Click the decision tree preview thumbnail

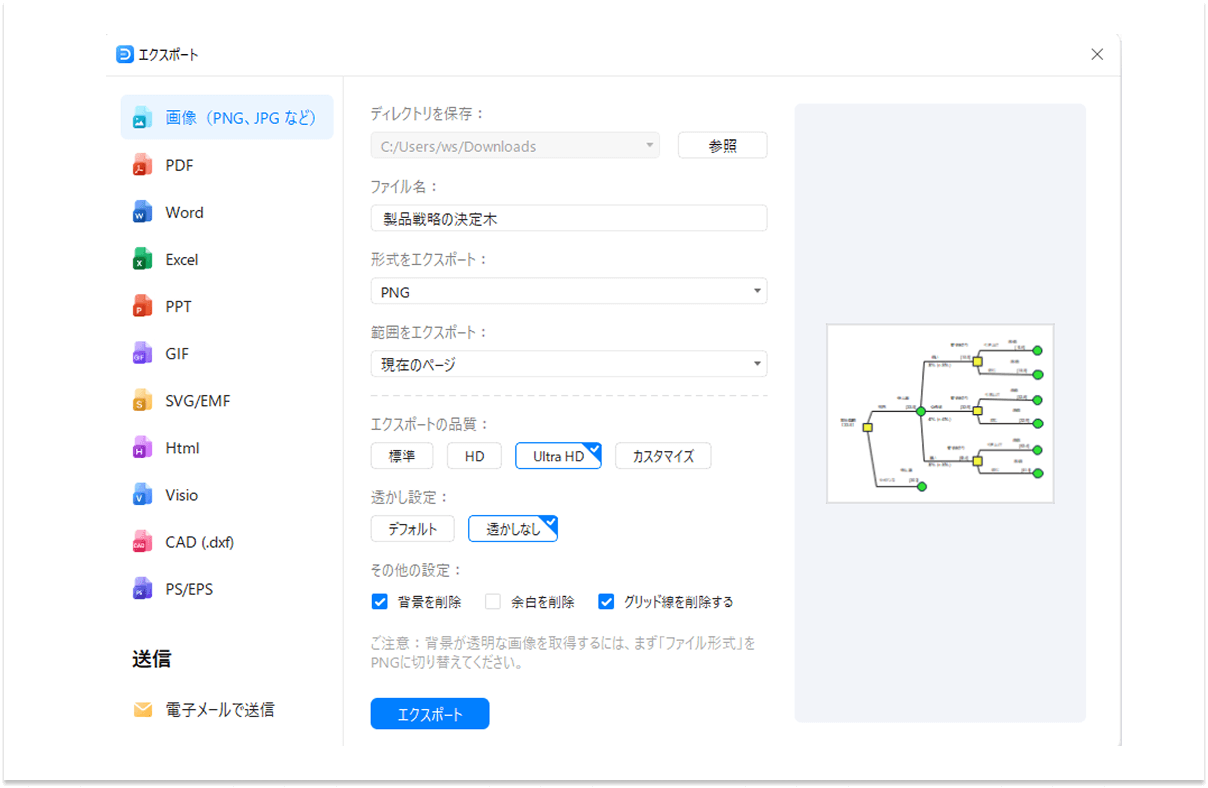(x=940, y=413)
